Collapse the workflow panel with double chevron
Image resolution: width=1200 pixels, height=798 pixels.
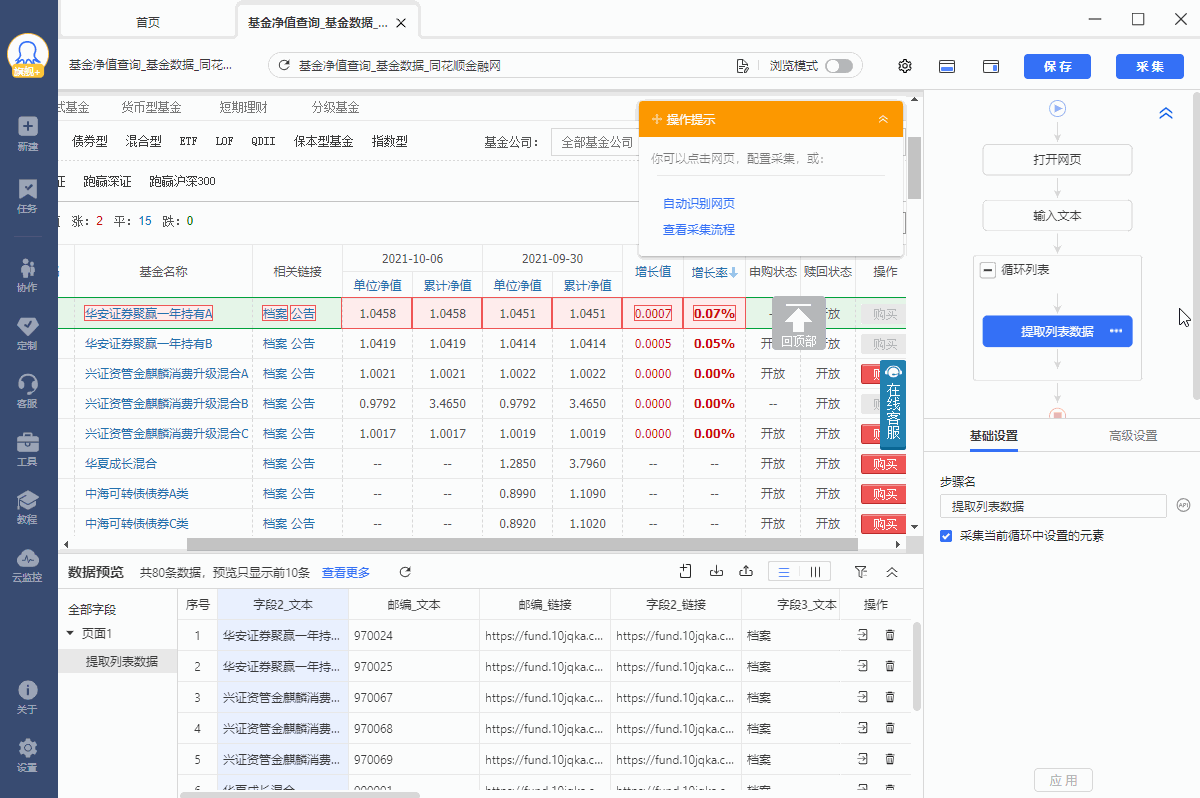tap(1165, 113)
